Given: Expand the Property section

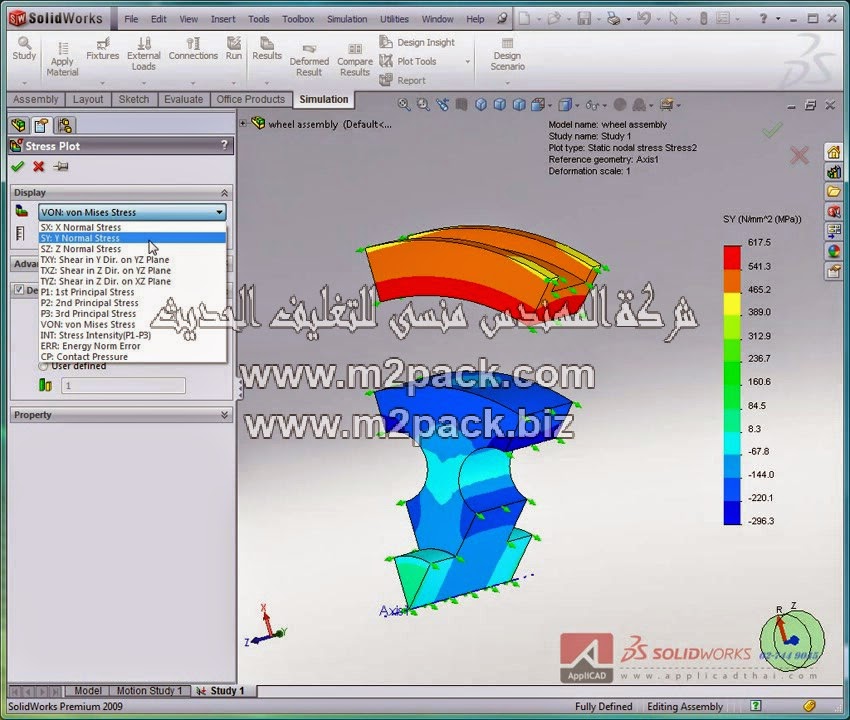Looking at the screenshot, I should [224, 415].
